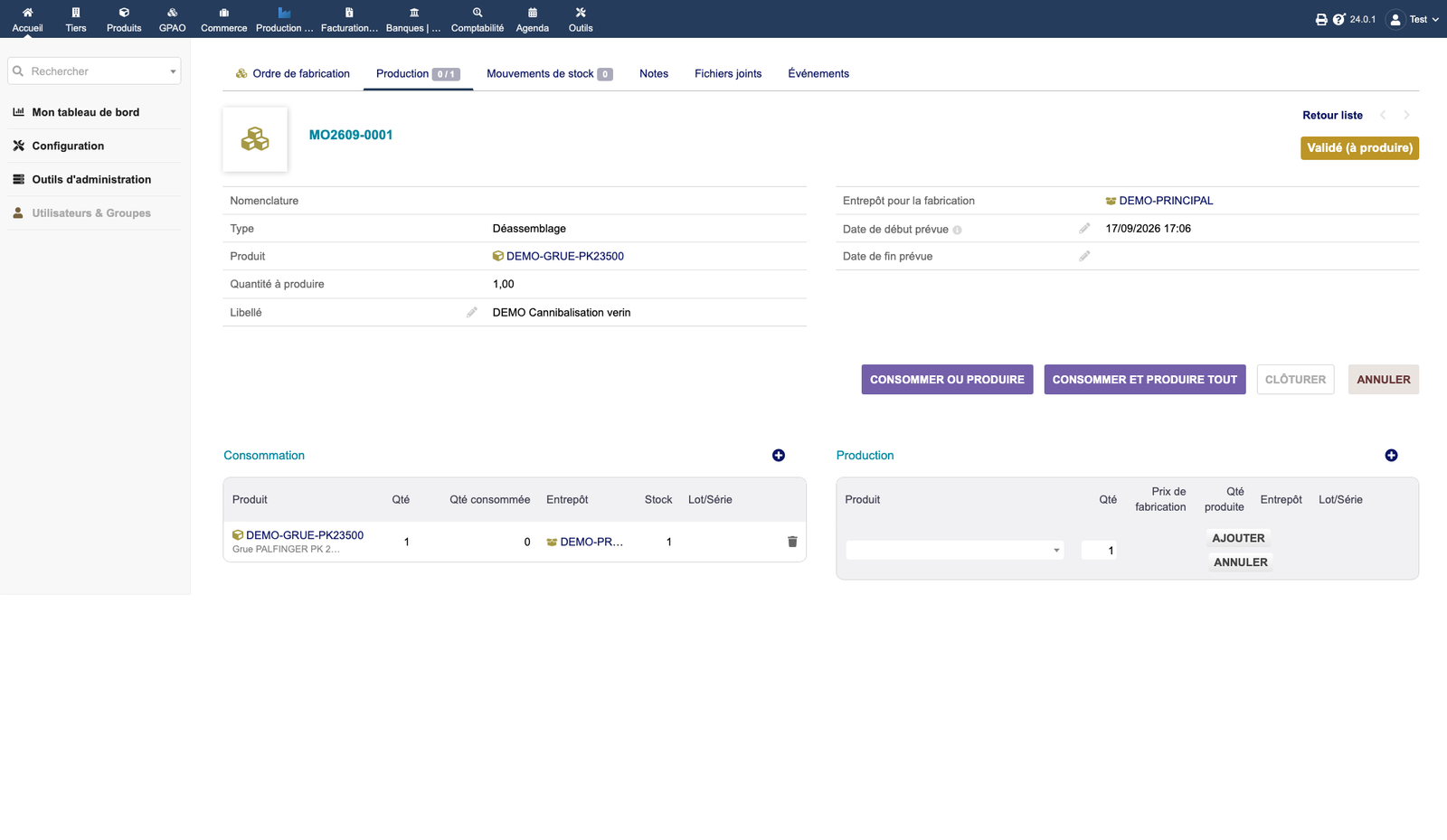Click the CLÔTURER button
This screenshot has height=840, width=1447.
pyautogui.click(x=1295, y=380)
